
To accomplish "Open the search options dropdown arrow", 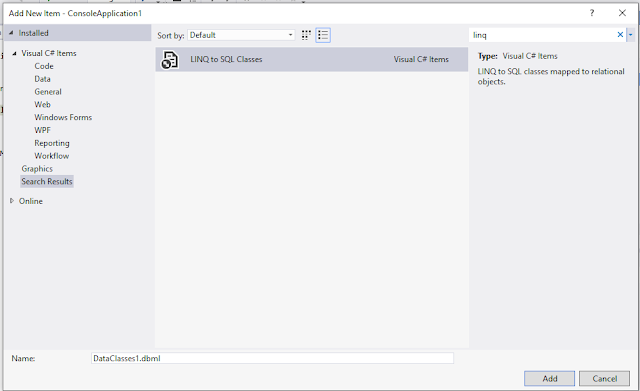I will [x=631, y=35].
